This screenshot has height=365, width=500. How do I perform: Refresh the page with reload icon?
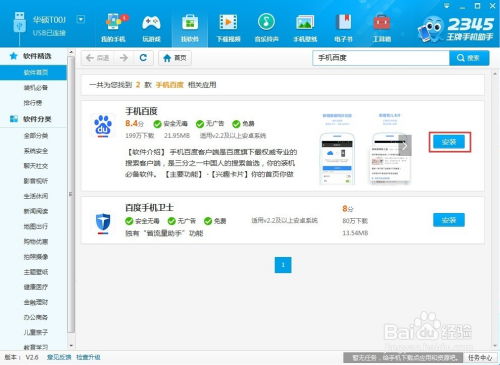[143, 58]
